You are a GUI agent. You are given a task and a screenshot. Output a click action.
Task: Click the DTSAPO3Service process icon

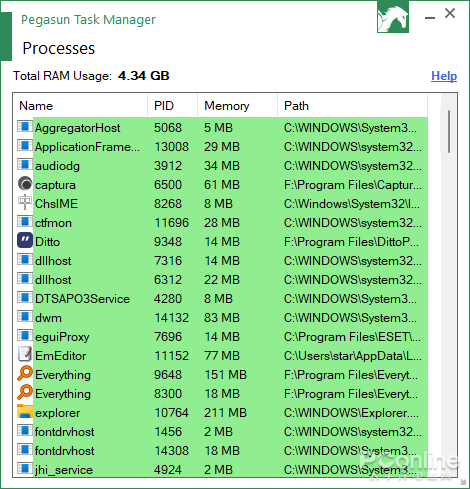[25, 298]
